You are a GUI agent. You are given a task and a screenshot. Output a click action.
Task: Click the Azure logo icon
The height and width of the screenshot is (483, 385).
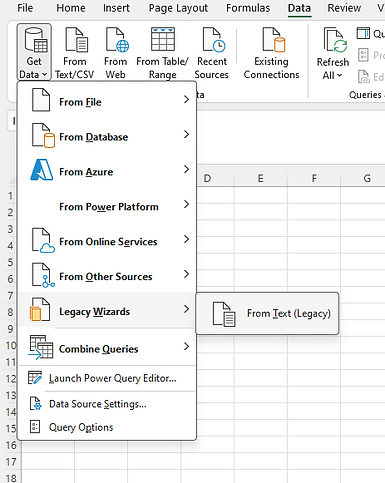click(42, 170)
